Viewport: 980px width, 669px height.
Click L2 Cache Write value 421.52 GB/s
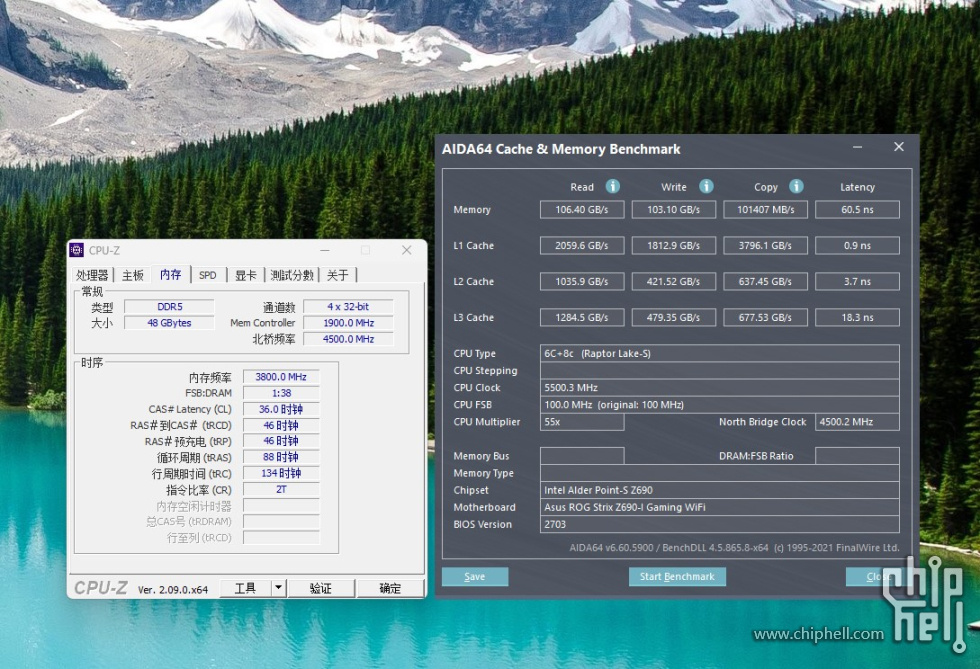(674, 281)
